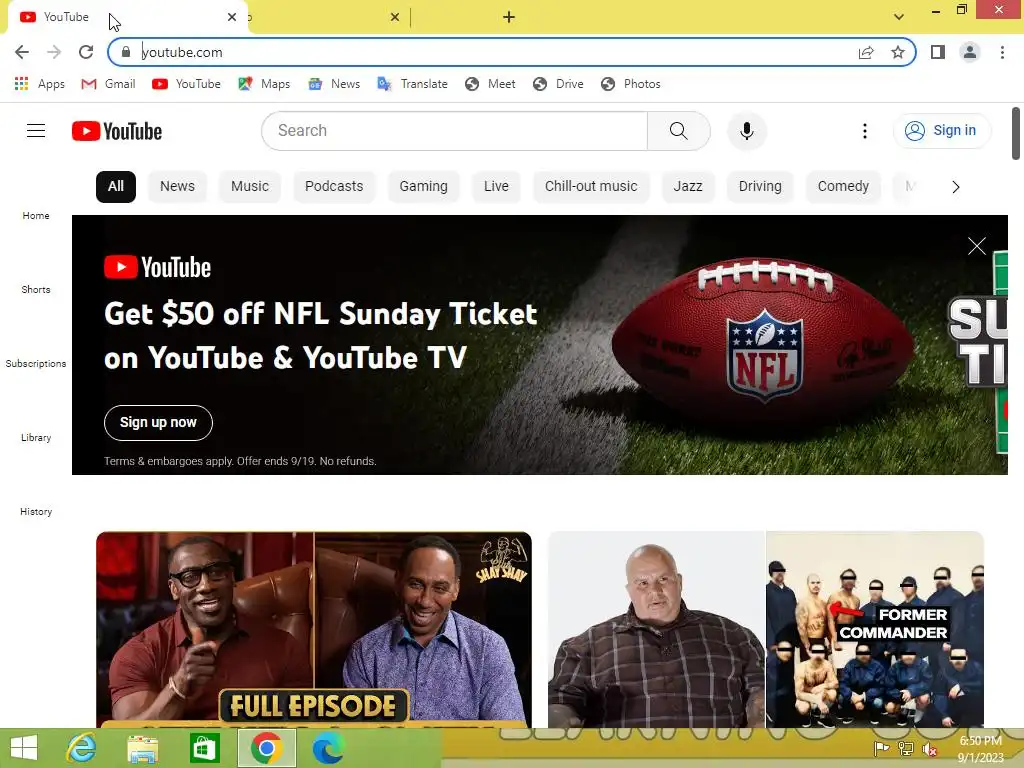Viewport: 1024px width, 768px height.
Task: Open the News bookmark in bookmarks bar
Action: point(334,84)
